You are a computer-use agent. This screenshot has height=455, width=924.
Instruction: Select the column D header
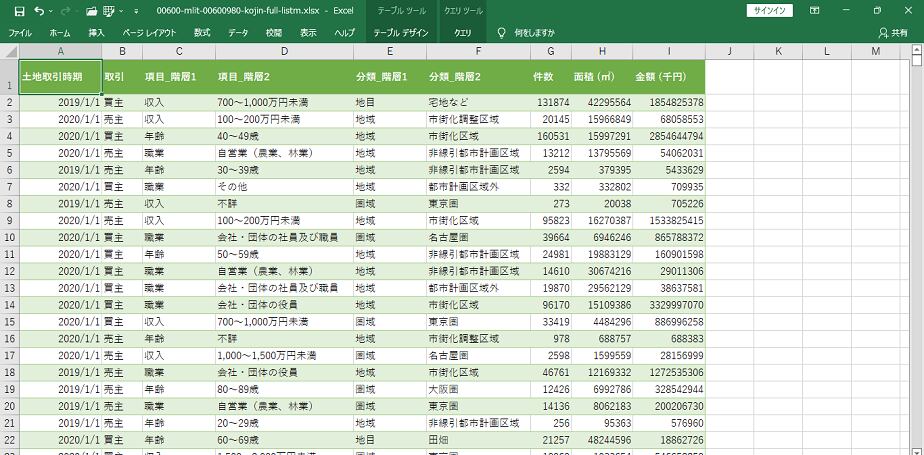click(284, 51)
